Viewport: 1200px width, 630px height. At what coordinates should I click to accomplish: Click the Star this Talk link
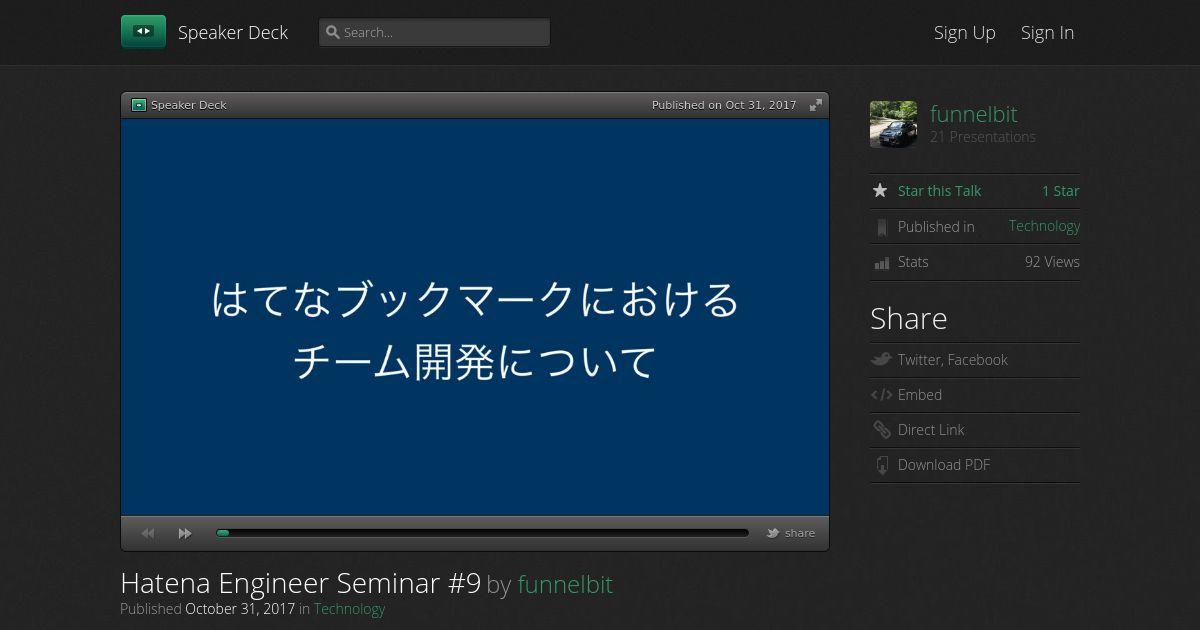tap(939, 191)
